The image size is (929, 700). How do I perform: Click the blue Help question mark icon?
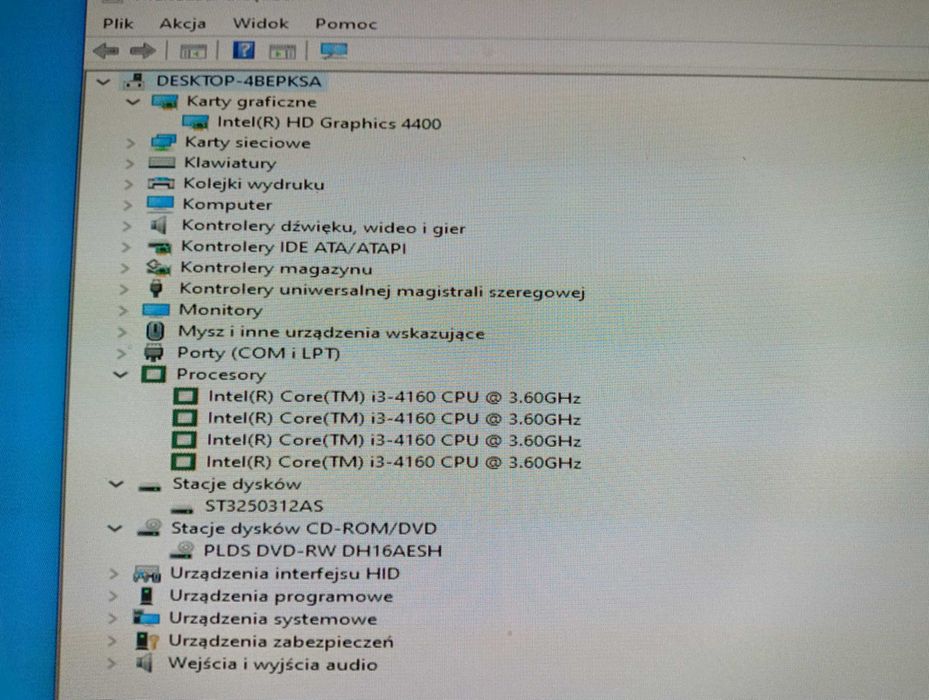click(x=244, y=50)
